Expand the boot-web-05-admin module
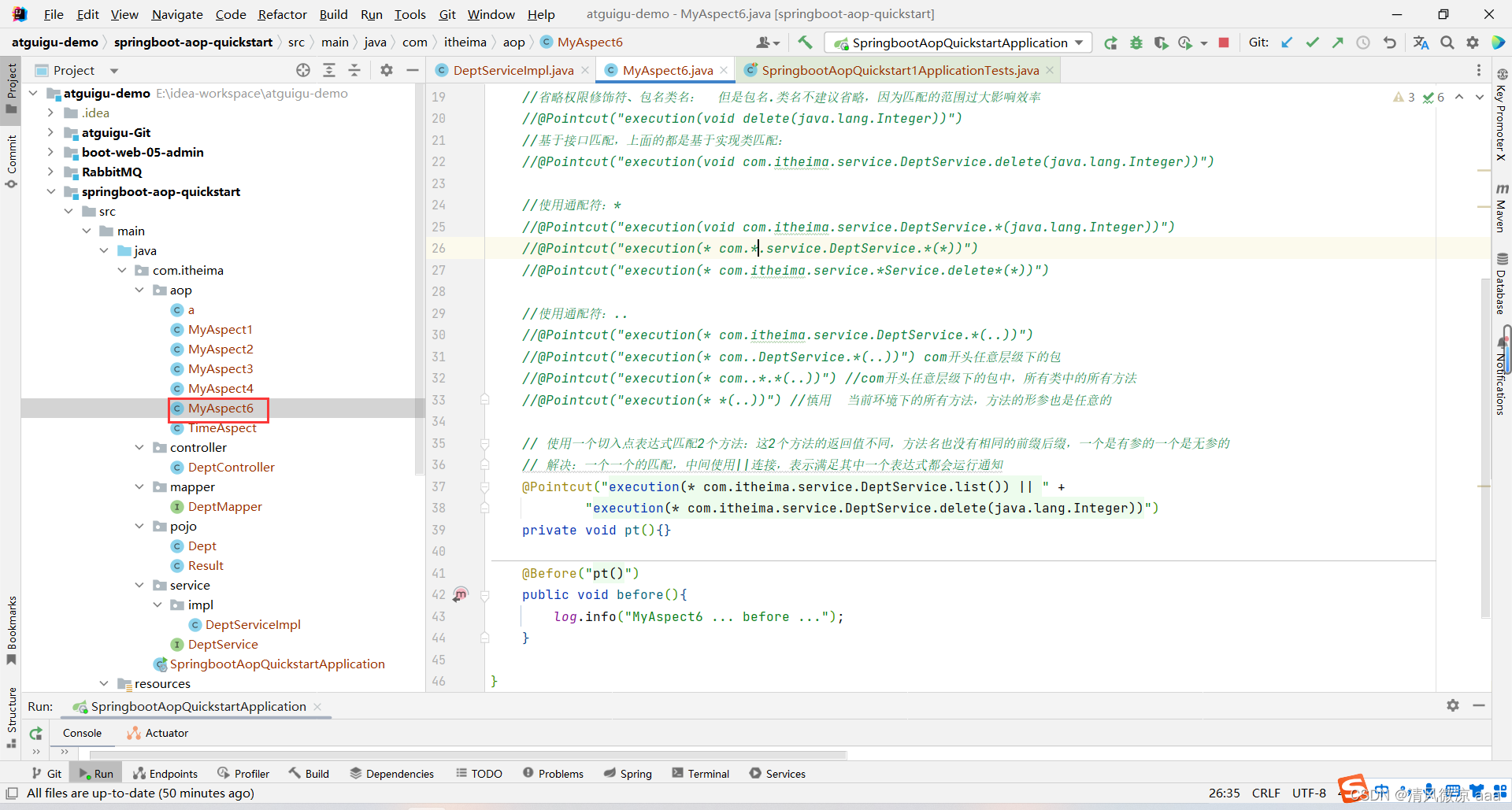The image size is (1512, 810). coord(50,152)
